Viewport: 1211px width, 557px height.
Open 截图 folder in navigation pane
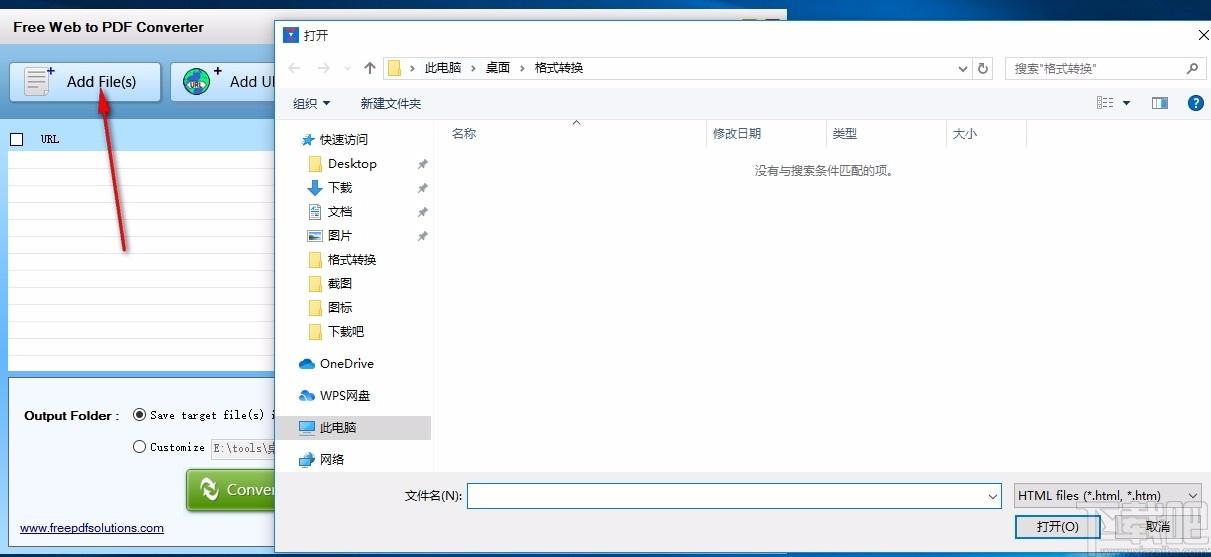(340, 284)
